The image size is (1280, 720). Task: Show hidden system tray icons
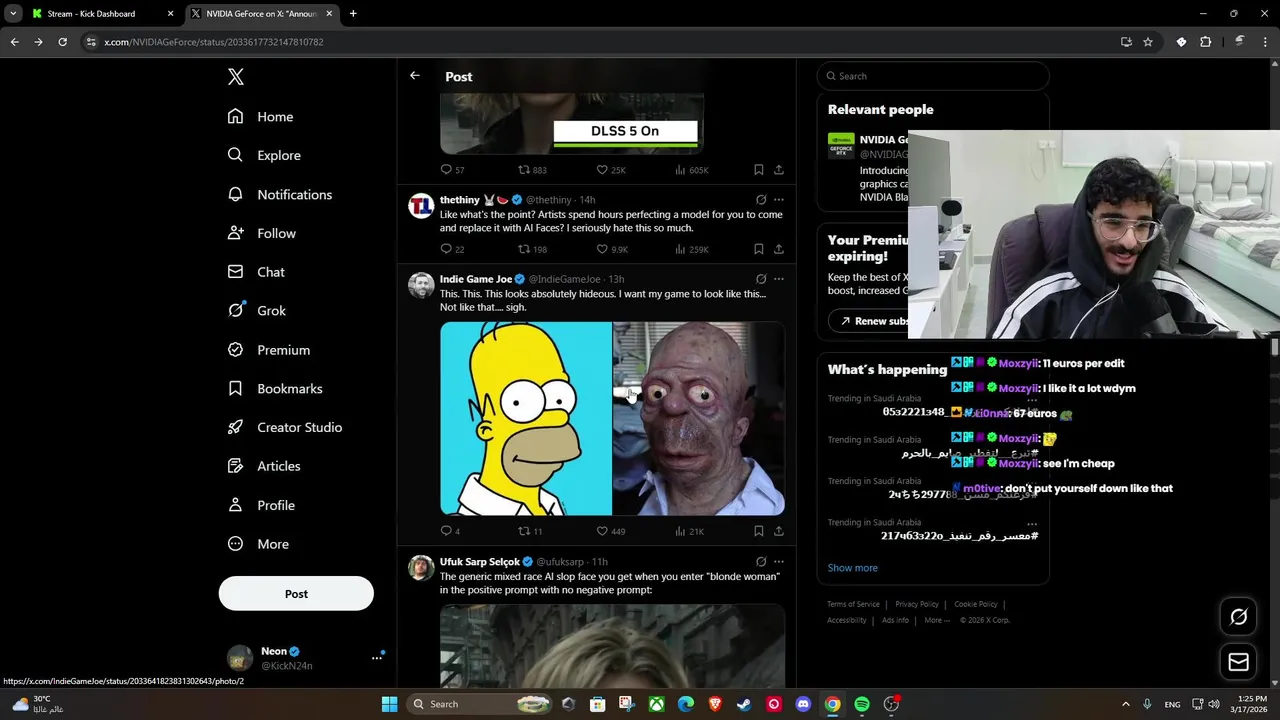pyautogui.click(x=1125, y=704)
